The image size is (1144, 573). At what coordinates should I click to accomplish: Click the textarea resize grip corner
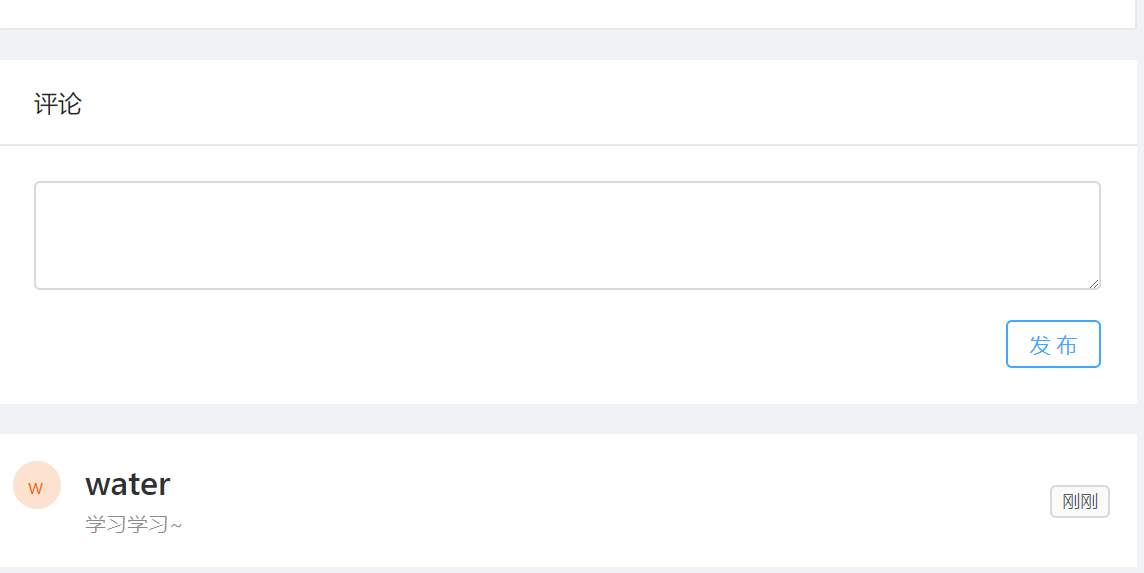pos(1094,283)
